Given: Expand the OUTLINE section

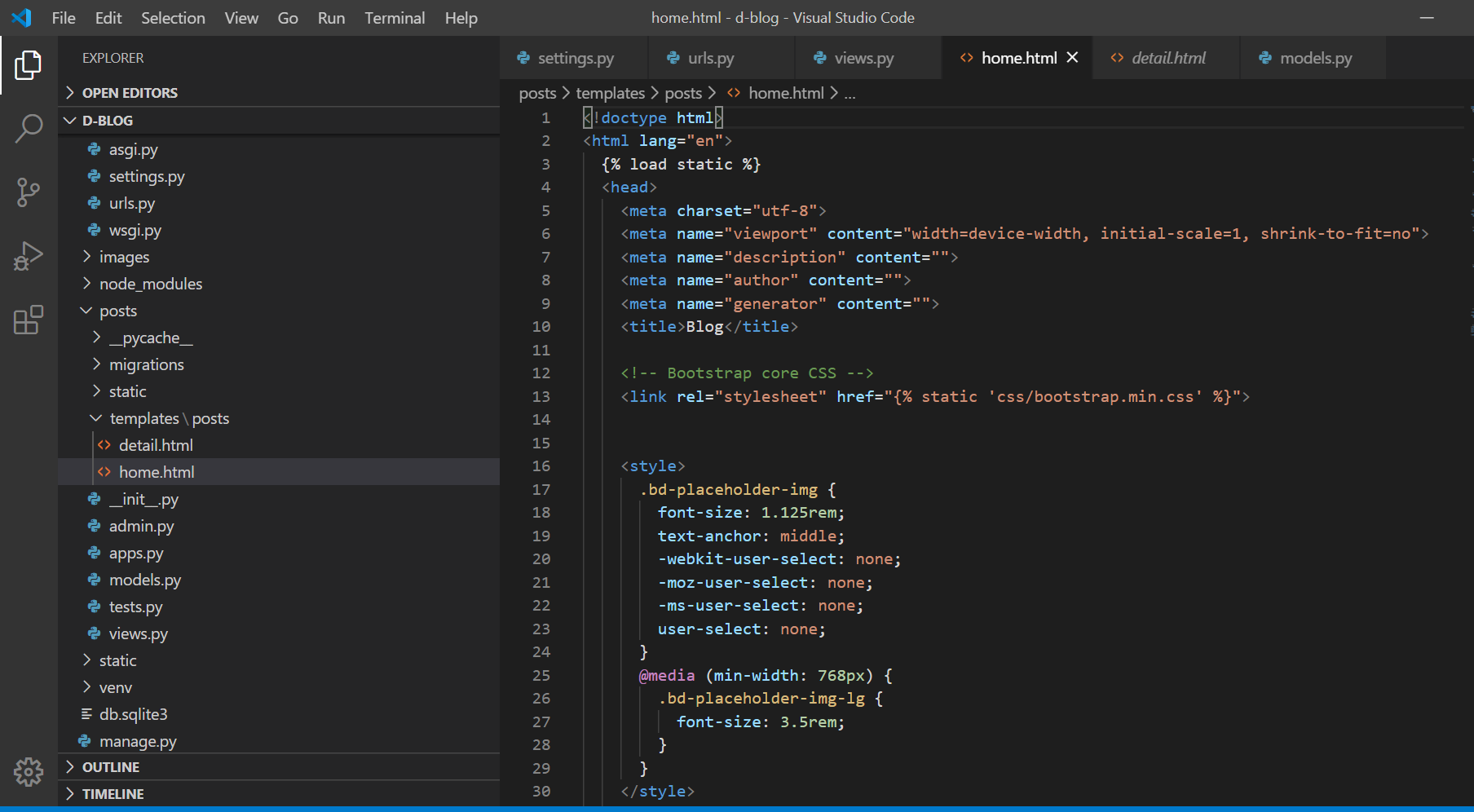Looking at the screenshot, I should point(70,766).
